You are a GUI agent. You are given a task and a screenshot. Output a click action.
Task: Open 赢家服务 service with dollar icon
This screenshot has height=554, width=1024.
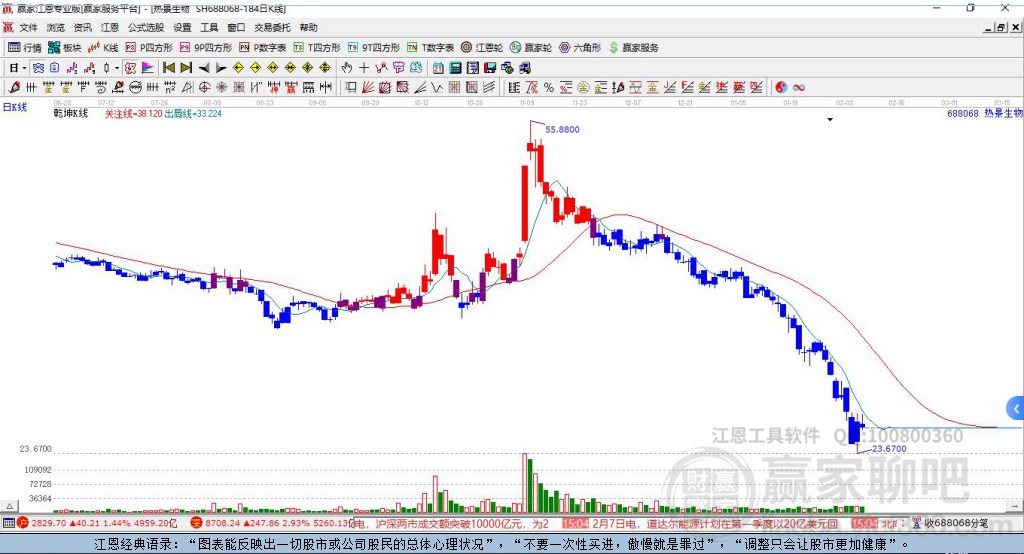point(634,47)
